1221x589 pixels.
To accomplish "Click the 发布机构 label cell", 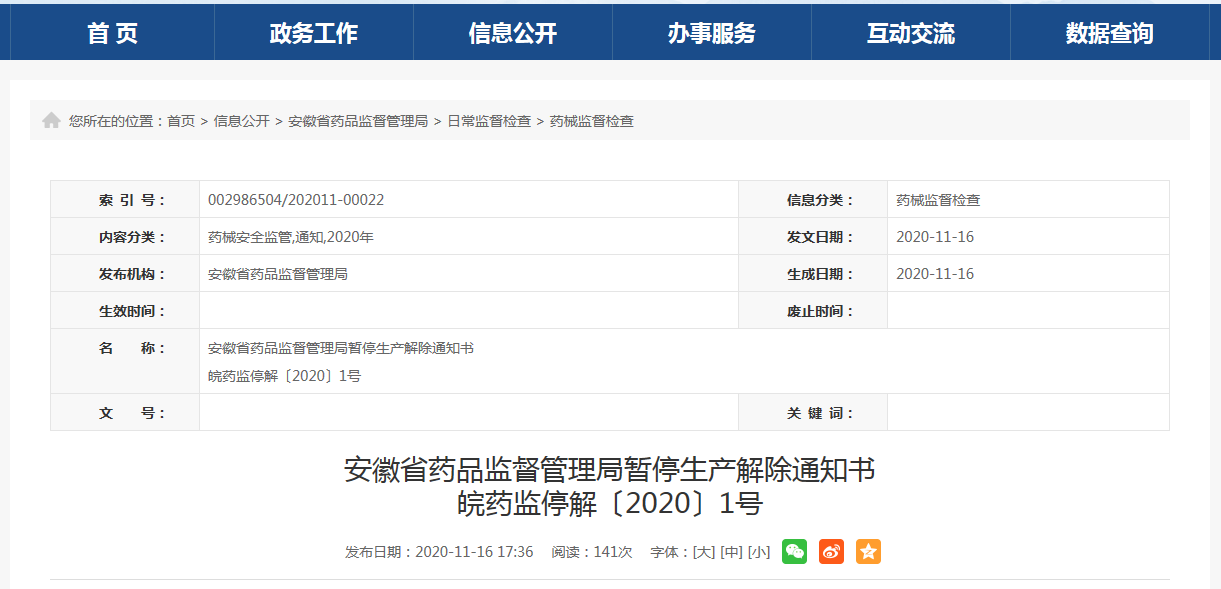I will pos(125,274).
